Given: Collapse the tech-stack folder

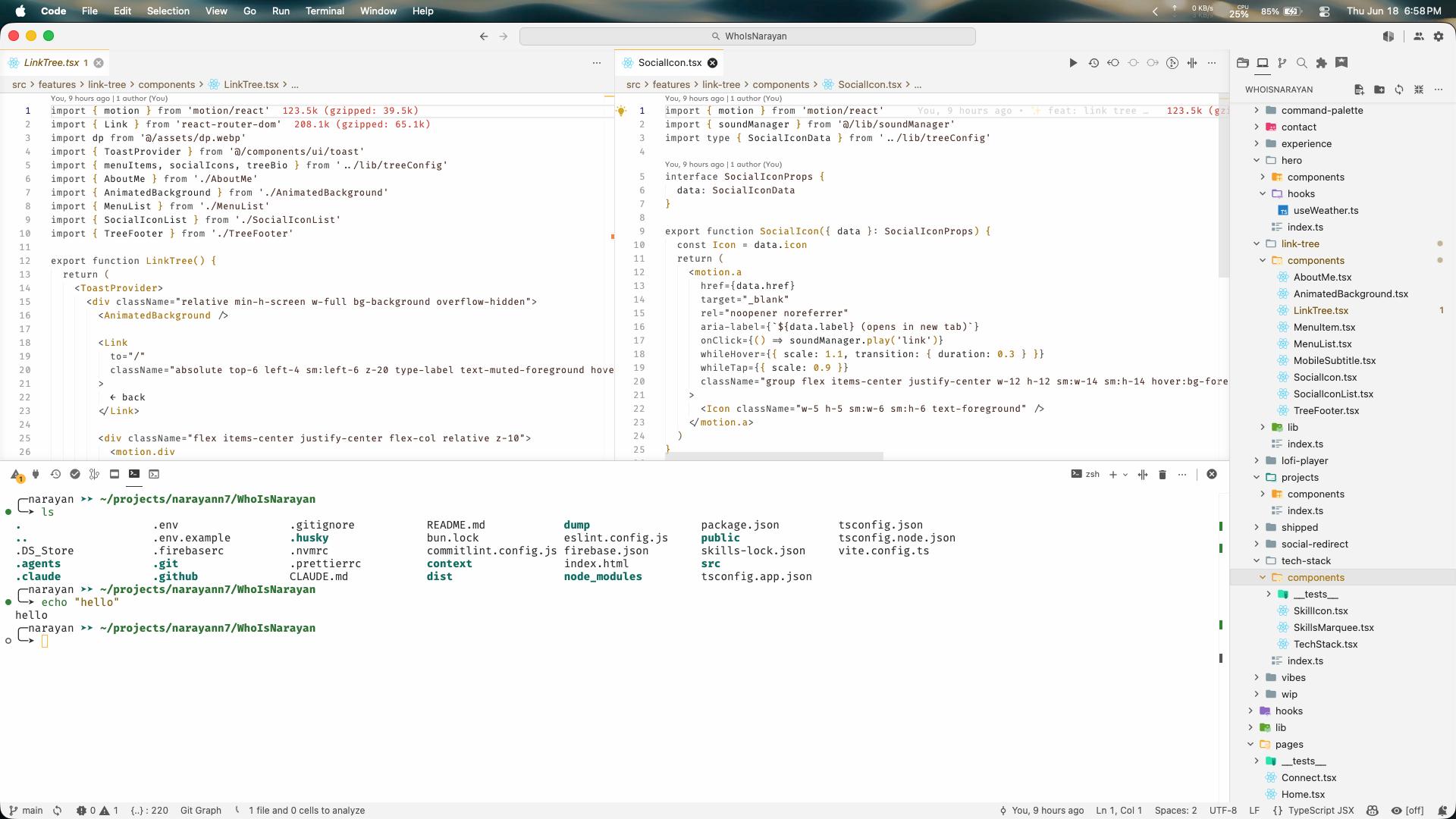Looking at the screenshot, I should click(x=1306, y=561).
